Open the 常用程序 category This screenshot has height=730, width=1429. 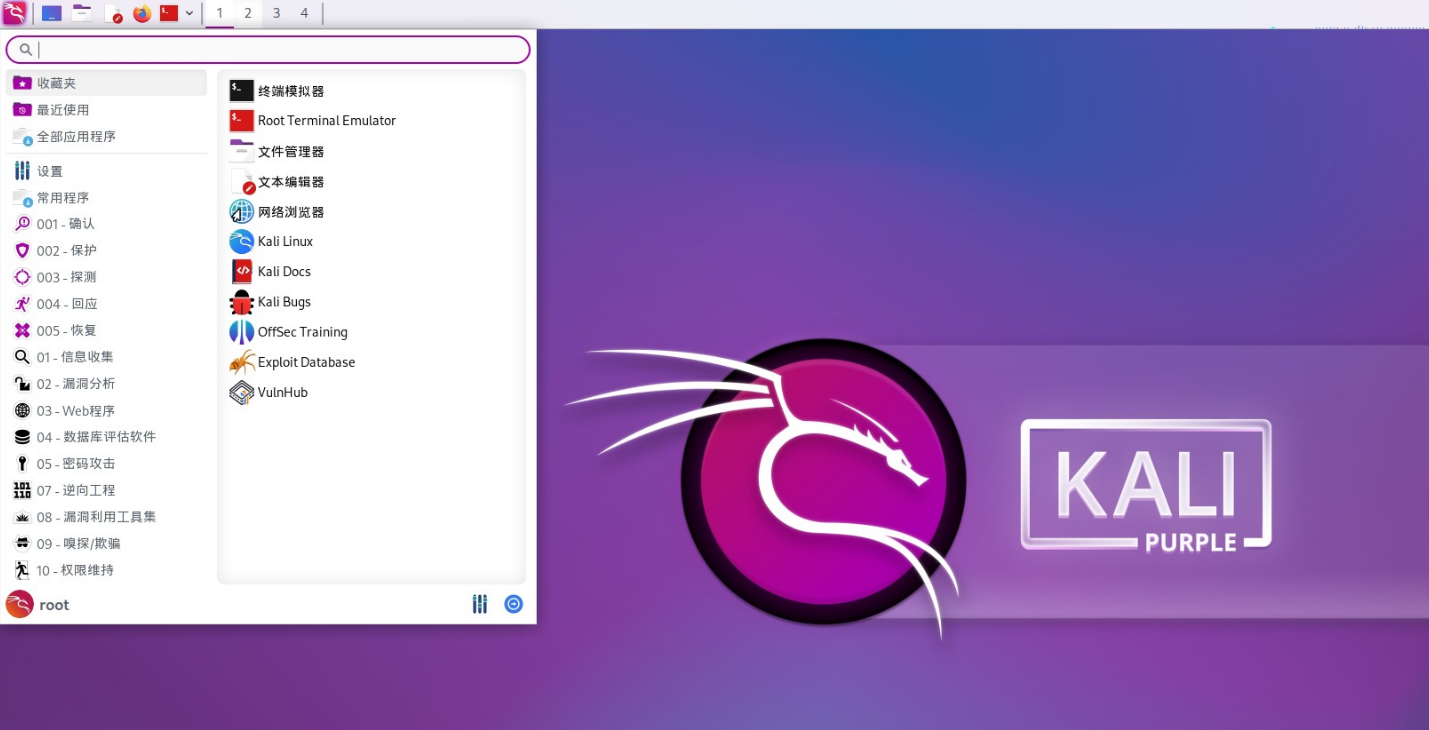(x=106, y=197)
